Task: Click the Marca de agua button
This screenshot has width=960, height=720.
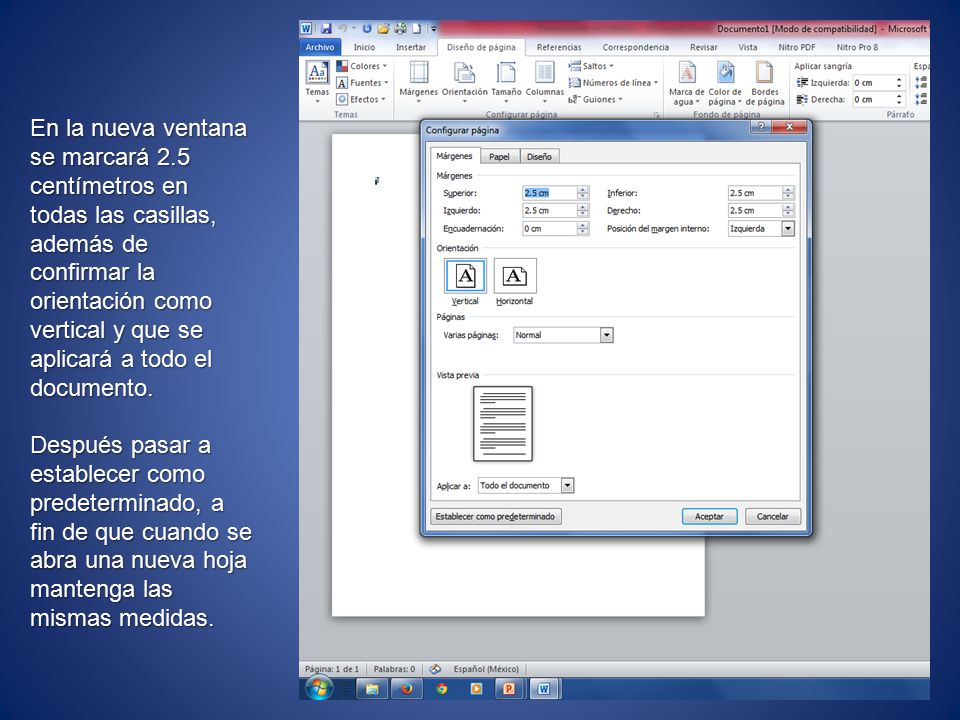Action: click(686, 83)
